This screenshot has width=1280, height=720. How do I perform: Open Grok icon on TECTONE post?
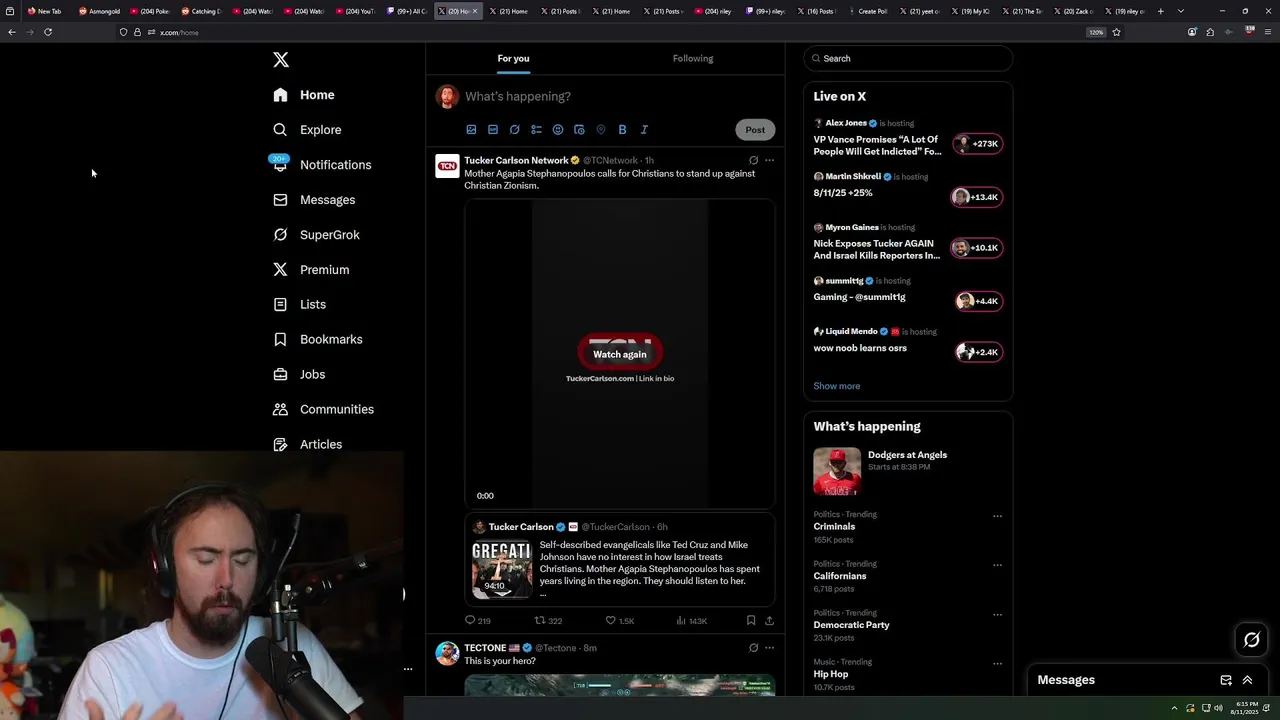[753, 648]
